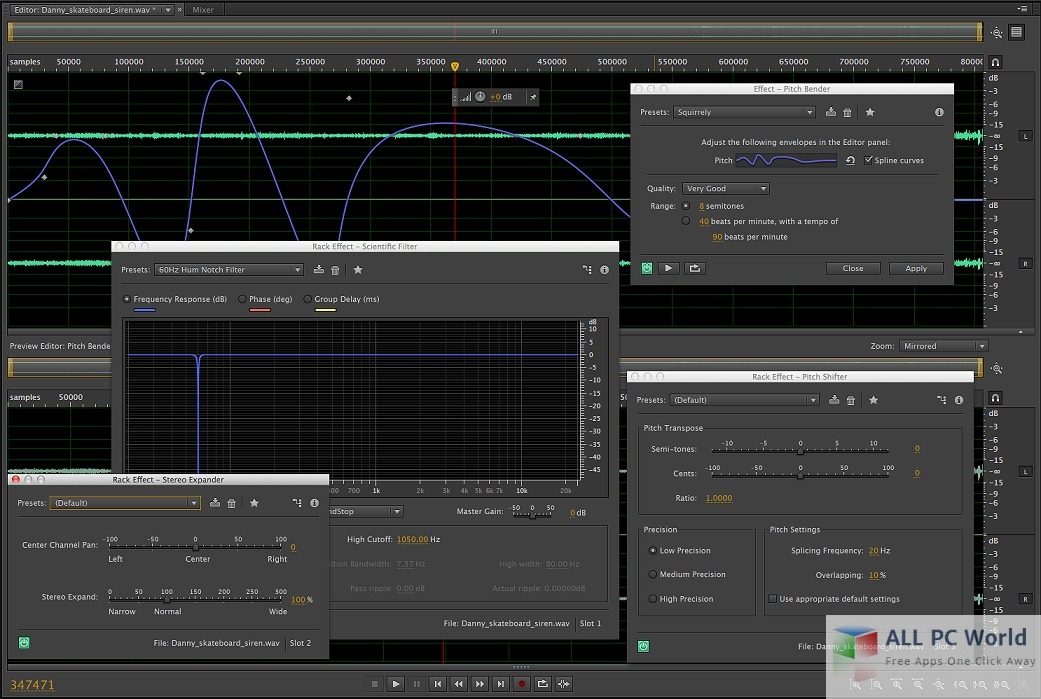Toggle left channel L button in main editor
The width and height of the screenshot is (1041, 699).
1026,136
